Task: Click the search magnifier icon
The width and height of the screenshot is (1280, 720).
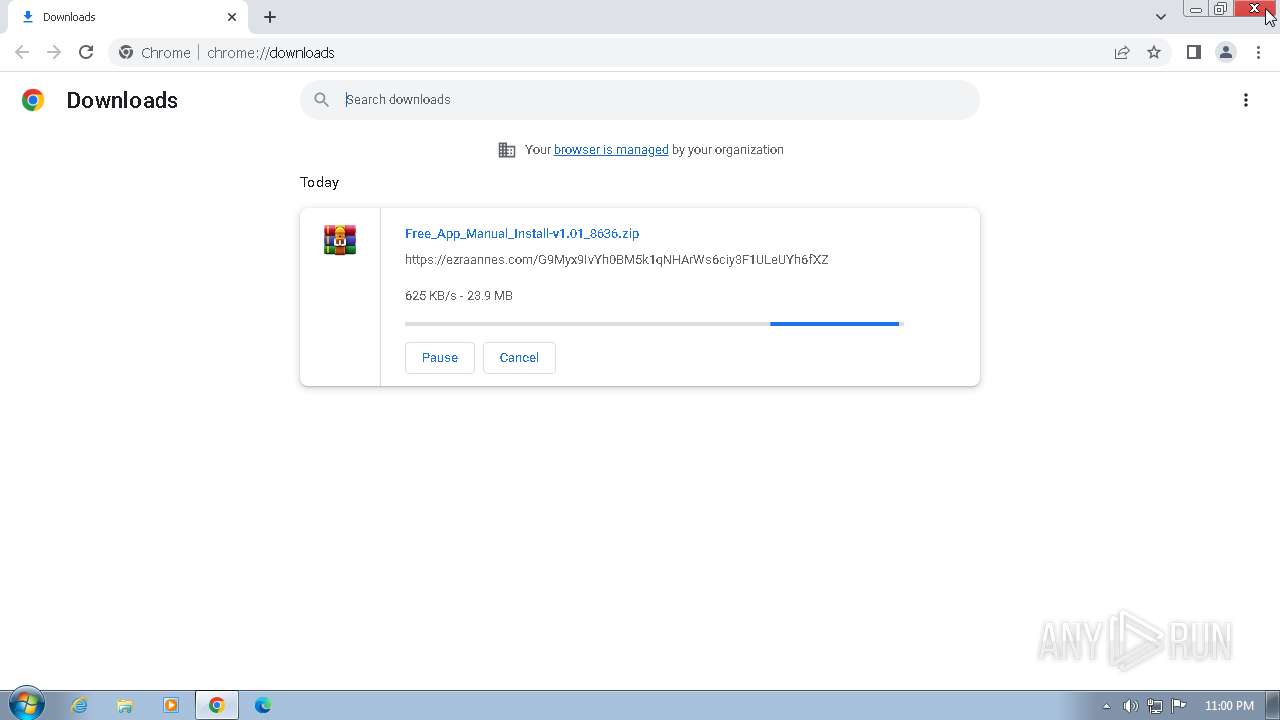Action: tap(321, 99)
